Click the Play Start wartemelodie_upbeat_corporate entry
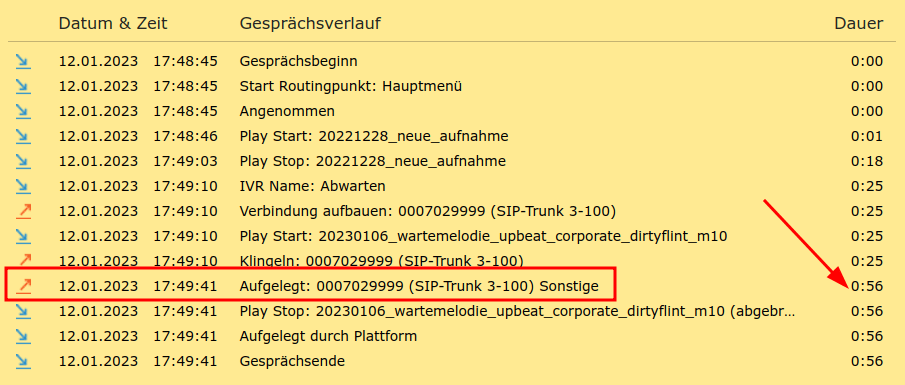The height and width of the screenshot is (385, 905). click(x=483, y=237)
